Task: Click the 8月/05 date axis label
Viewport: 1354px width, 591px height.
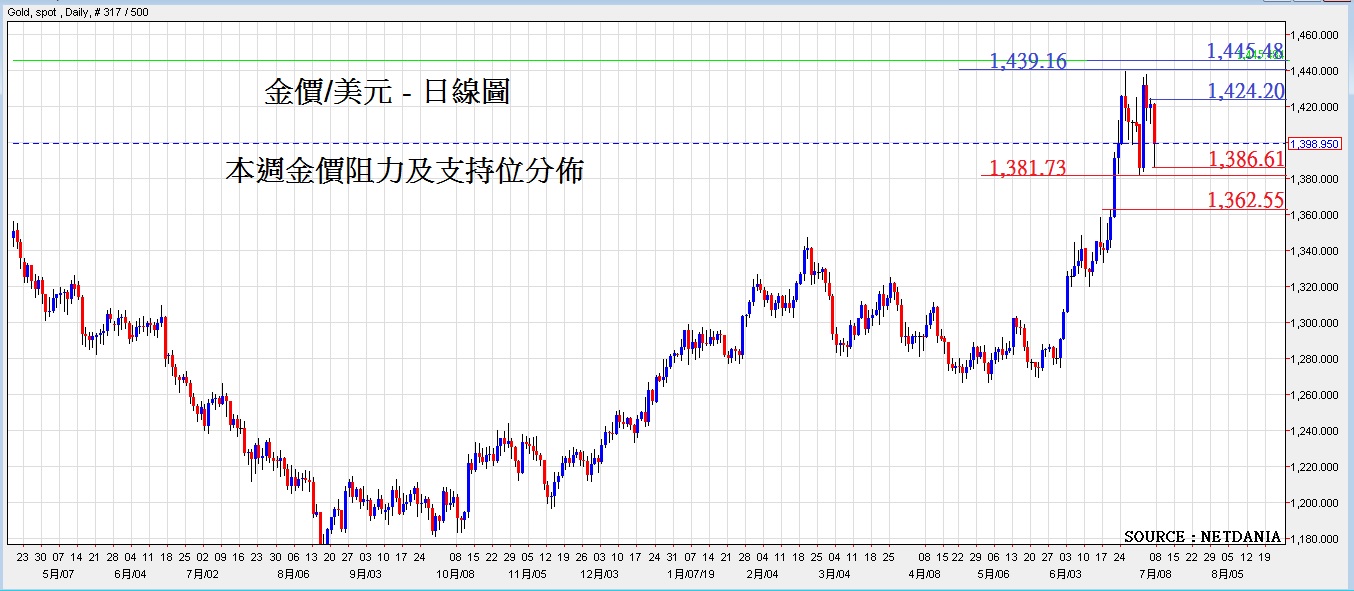Action: [1229, 574]
